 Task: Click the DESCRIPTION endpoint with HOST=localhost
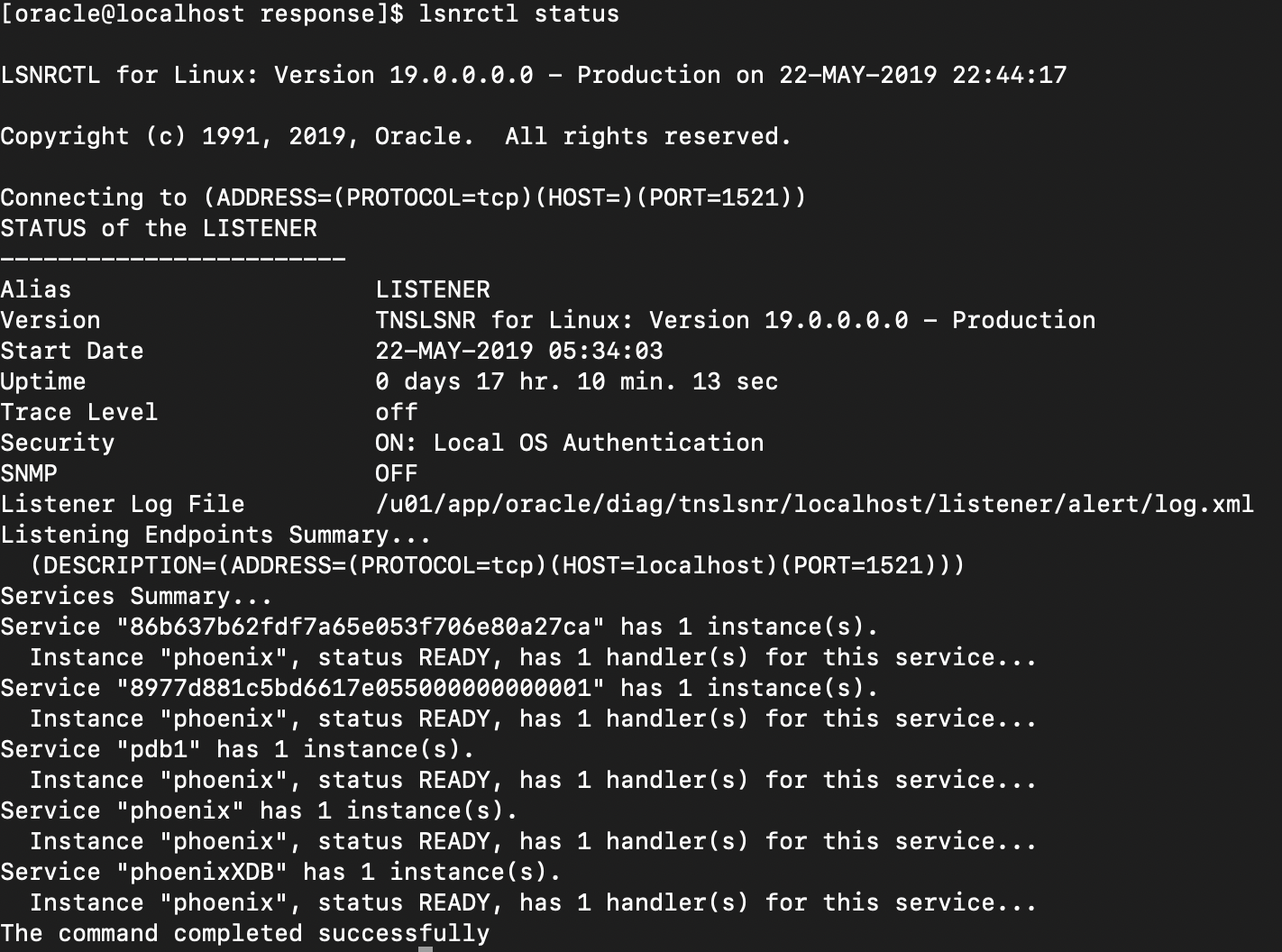[498, 565]
